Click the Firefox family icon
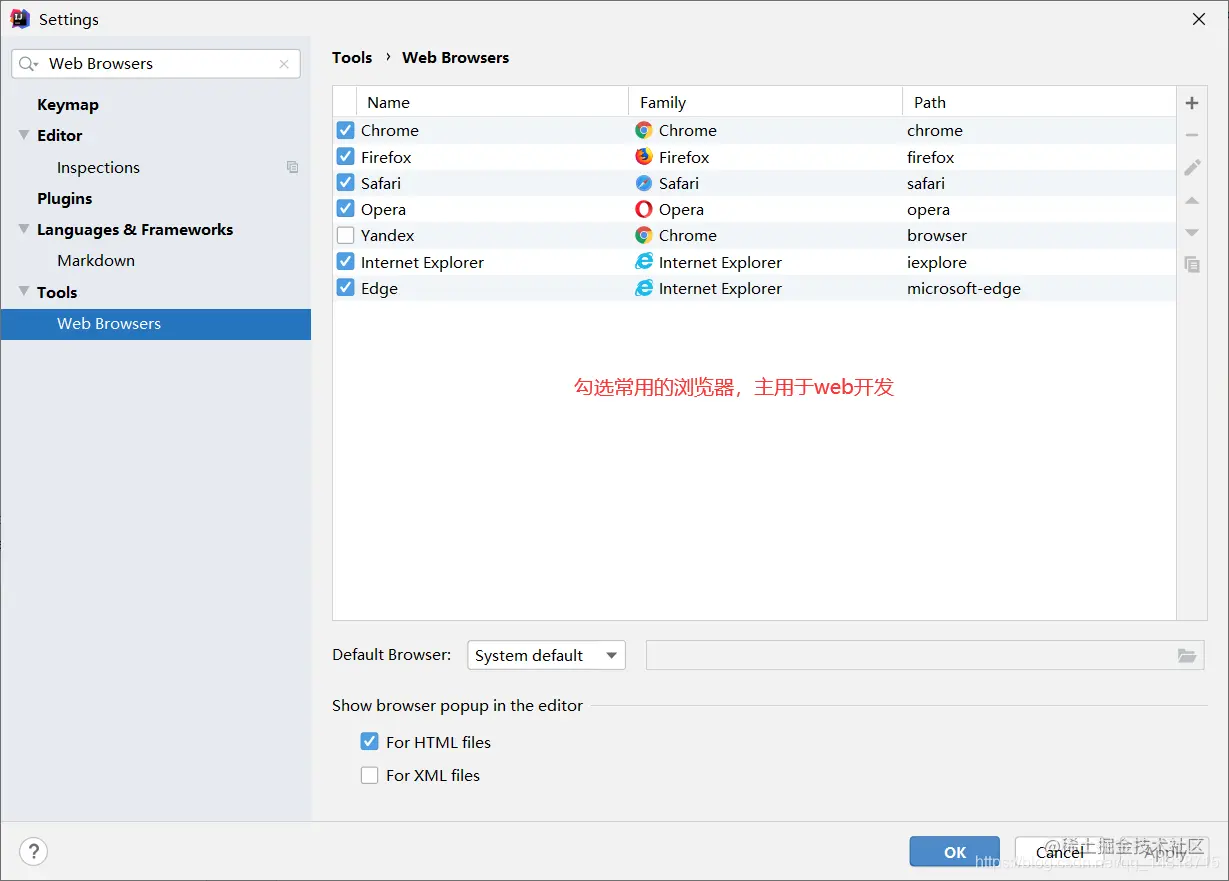1229x881 pixels. point(644,157)
